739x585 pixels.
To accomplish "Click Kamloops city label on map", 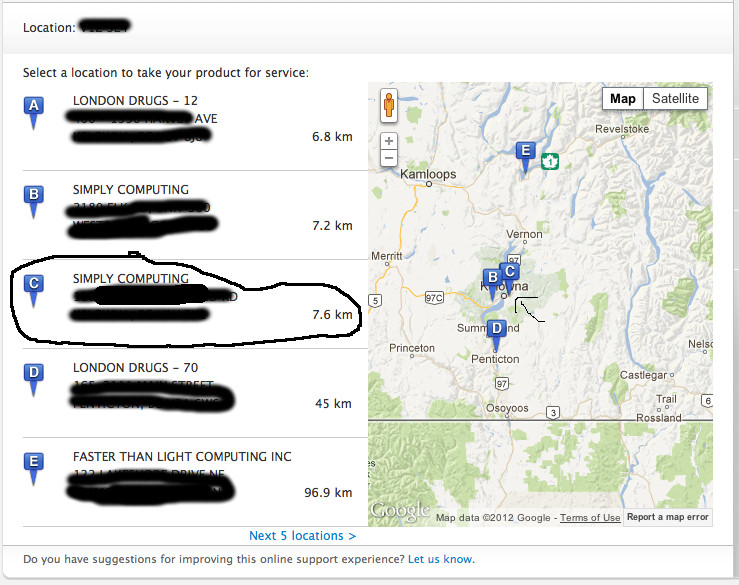I will tap(428, 174).
